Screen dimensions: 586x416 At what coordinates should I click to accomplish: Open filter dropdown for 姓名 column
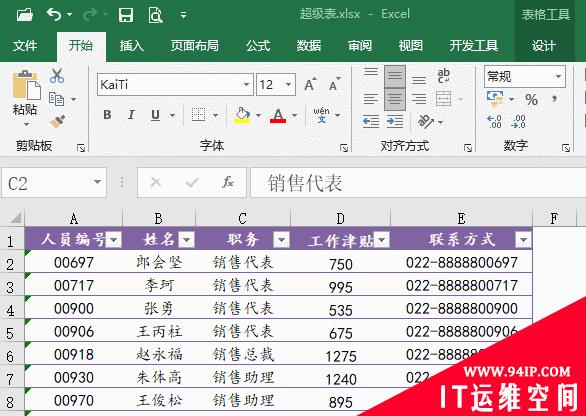point(186,240)
